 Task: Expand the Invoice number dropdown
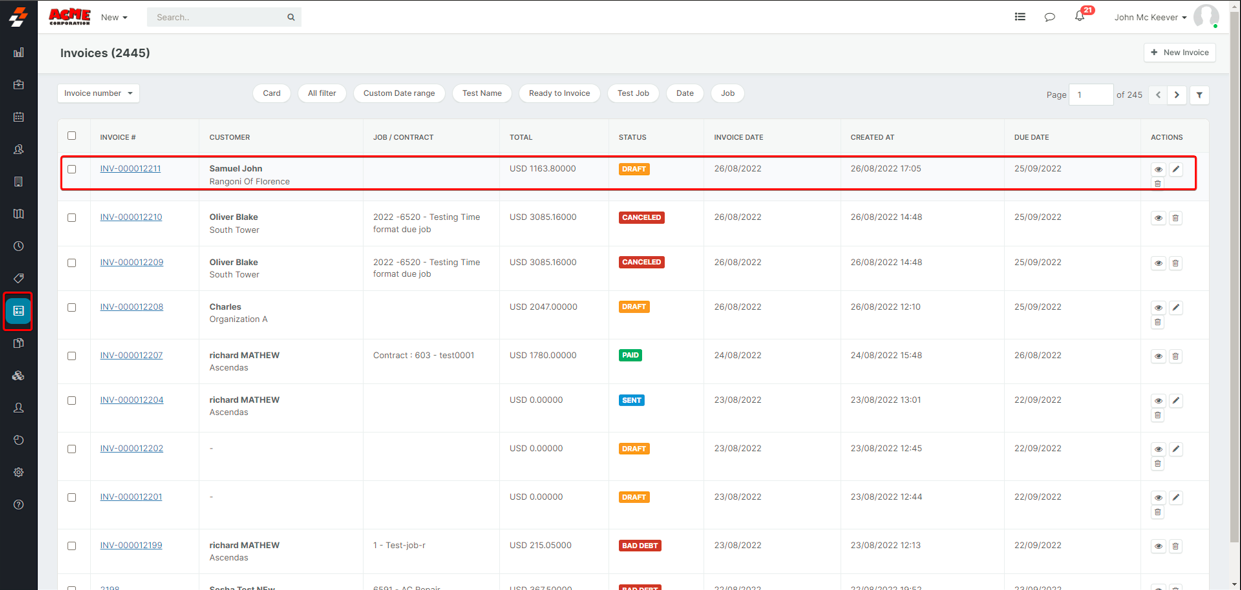98,93
